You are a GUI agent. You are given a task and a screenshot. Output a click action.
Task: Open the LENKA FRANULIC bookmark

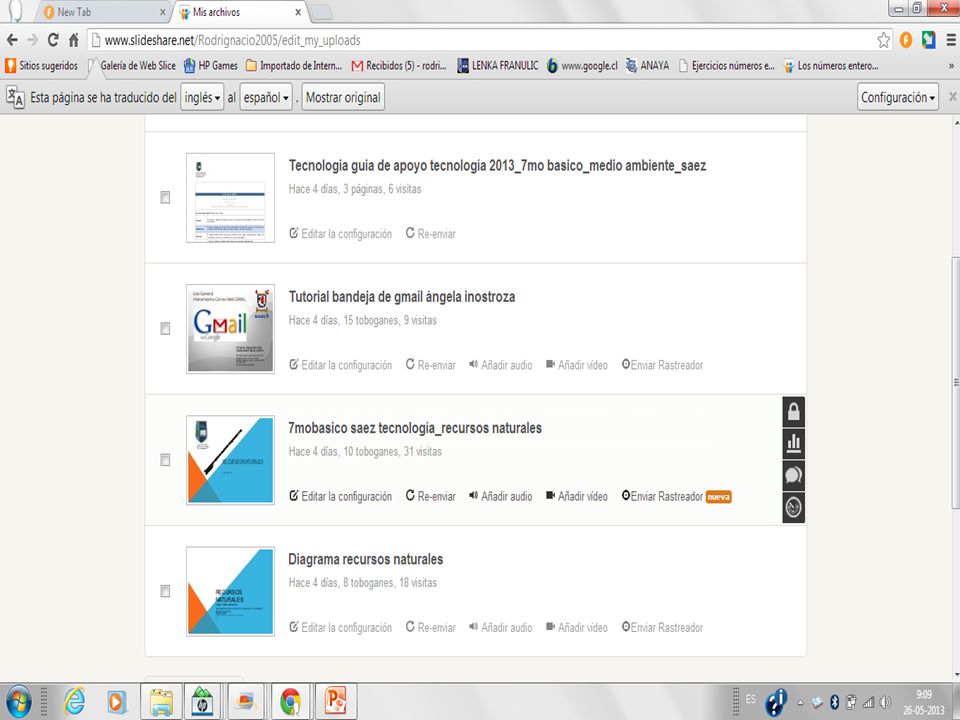(498, 66)
